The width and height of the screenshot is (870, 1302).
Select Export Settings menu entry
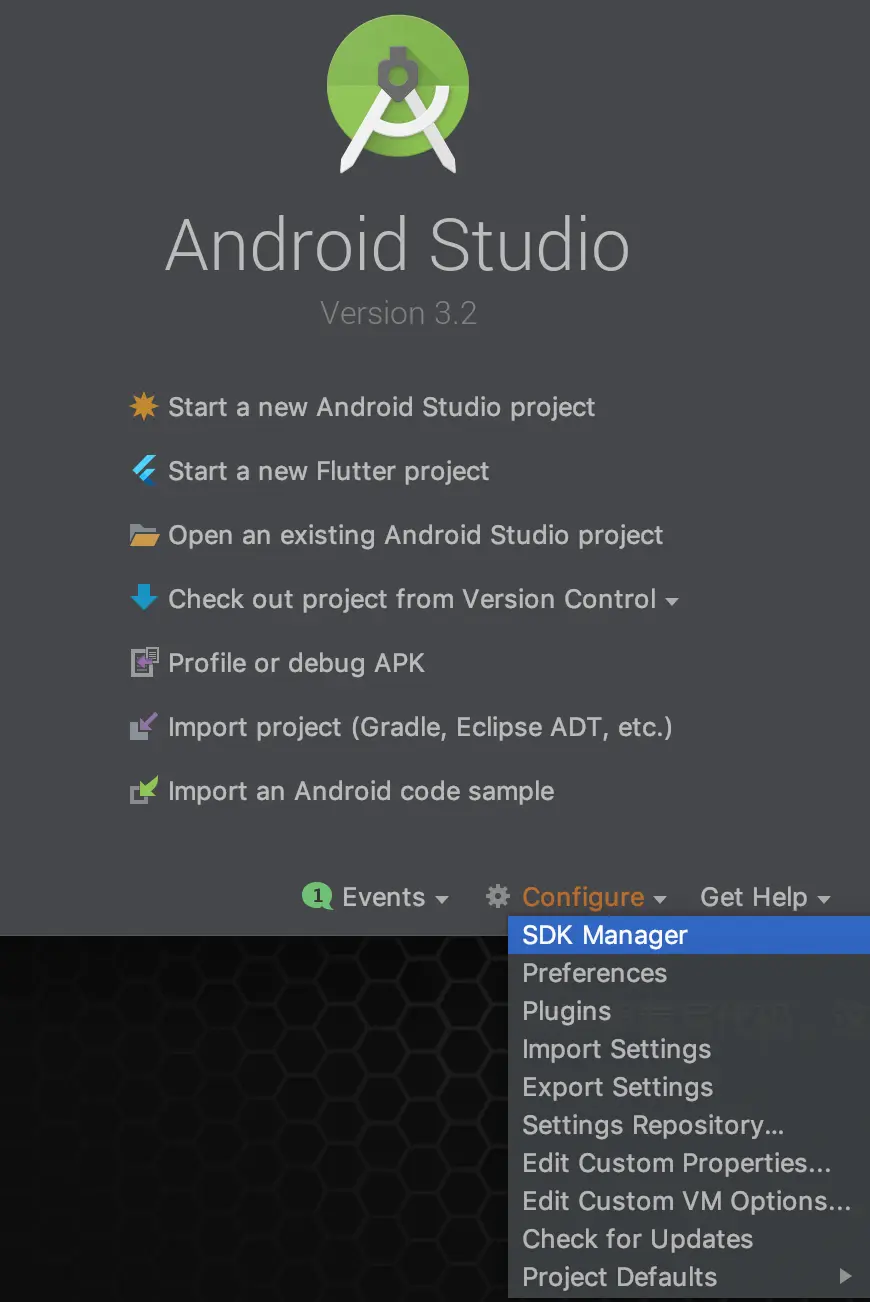[689, 1087]
